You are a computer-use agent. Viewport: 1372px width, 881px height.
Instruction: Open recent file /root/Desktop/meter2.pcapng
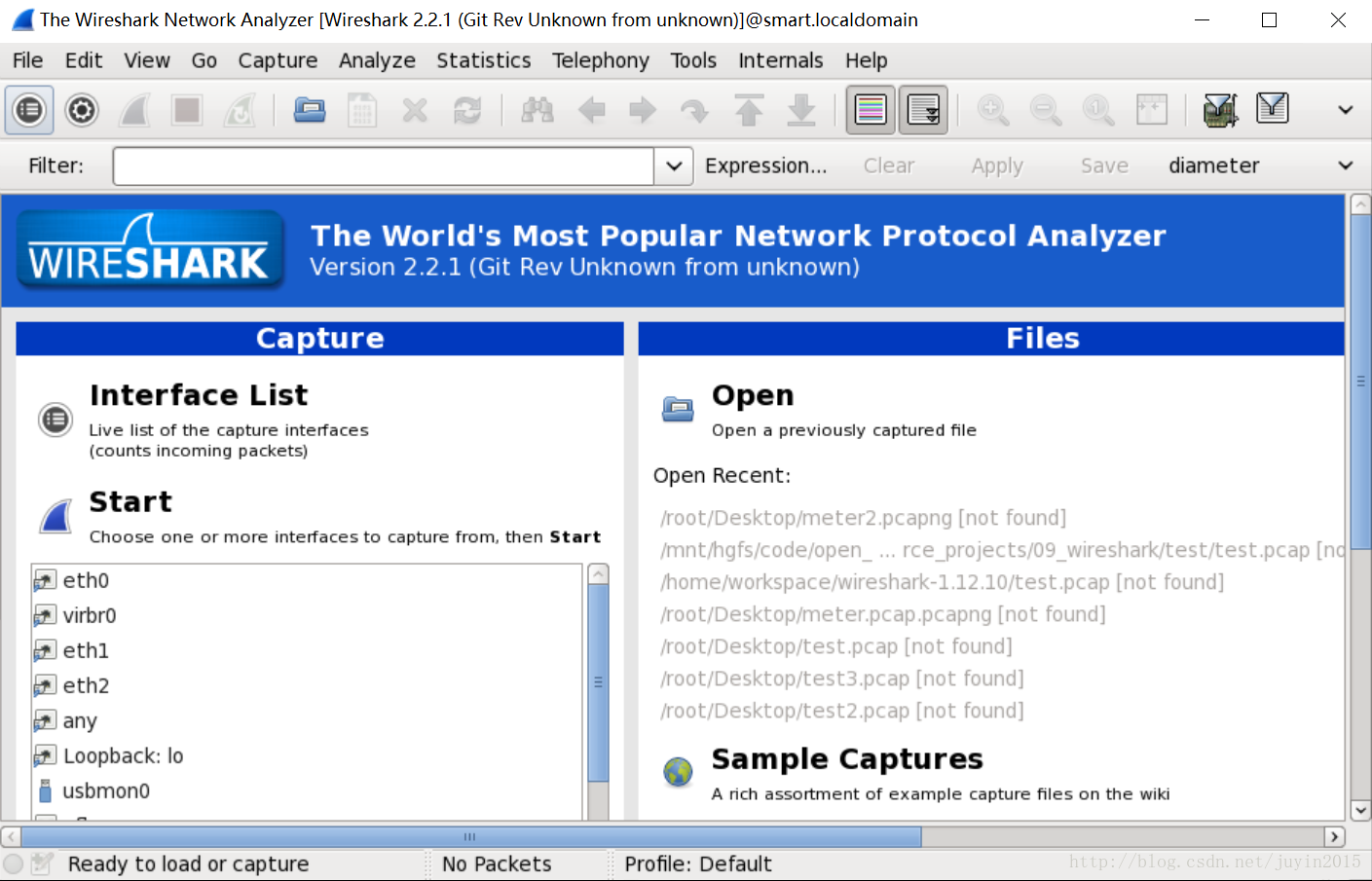click(x=864, y=517)
